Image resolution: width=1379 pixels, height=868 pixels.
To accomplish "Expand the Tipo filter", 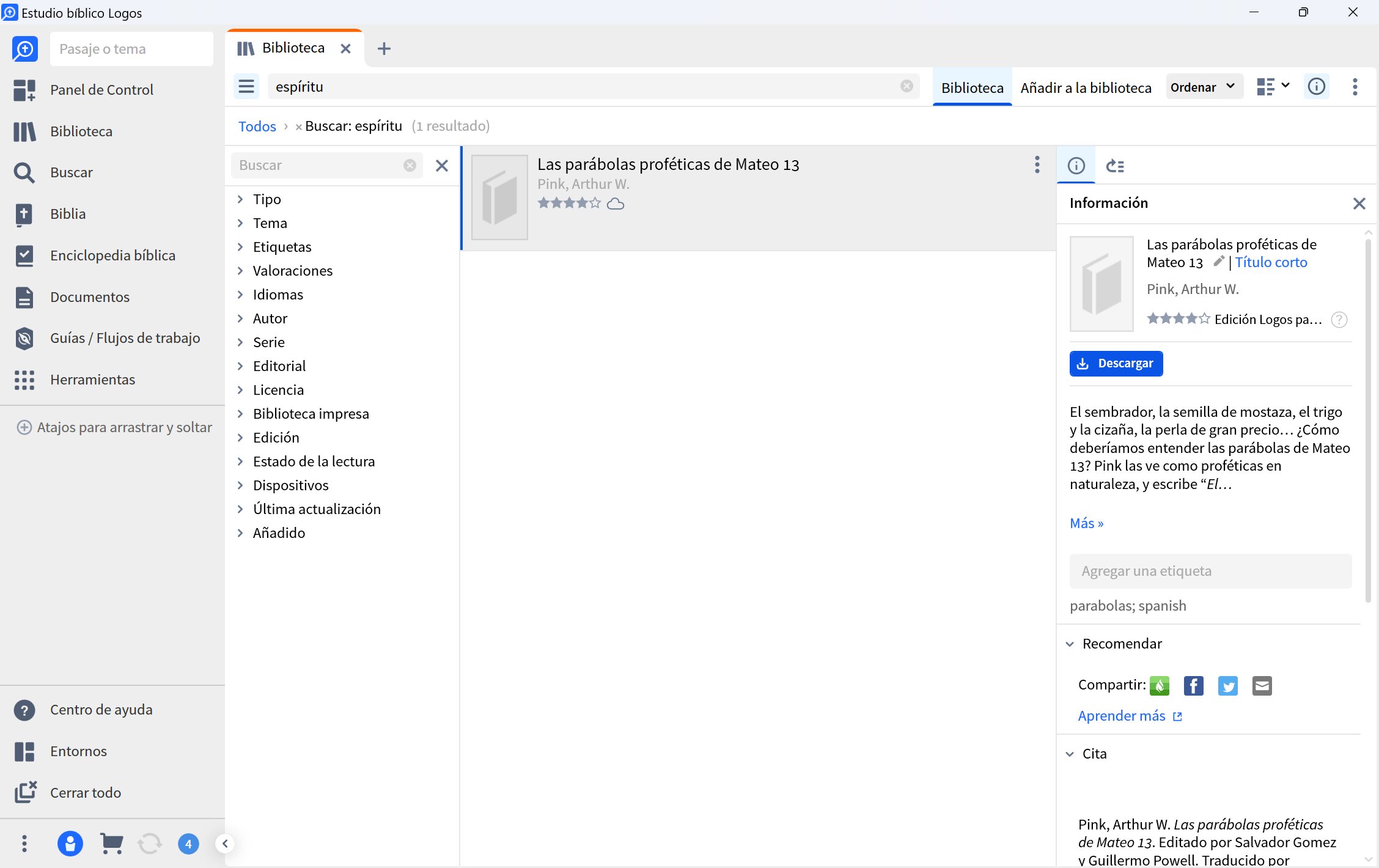I will 240,199.
